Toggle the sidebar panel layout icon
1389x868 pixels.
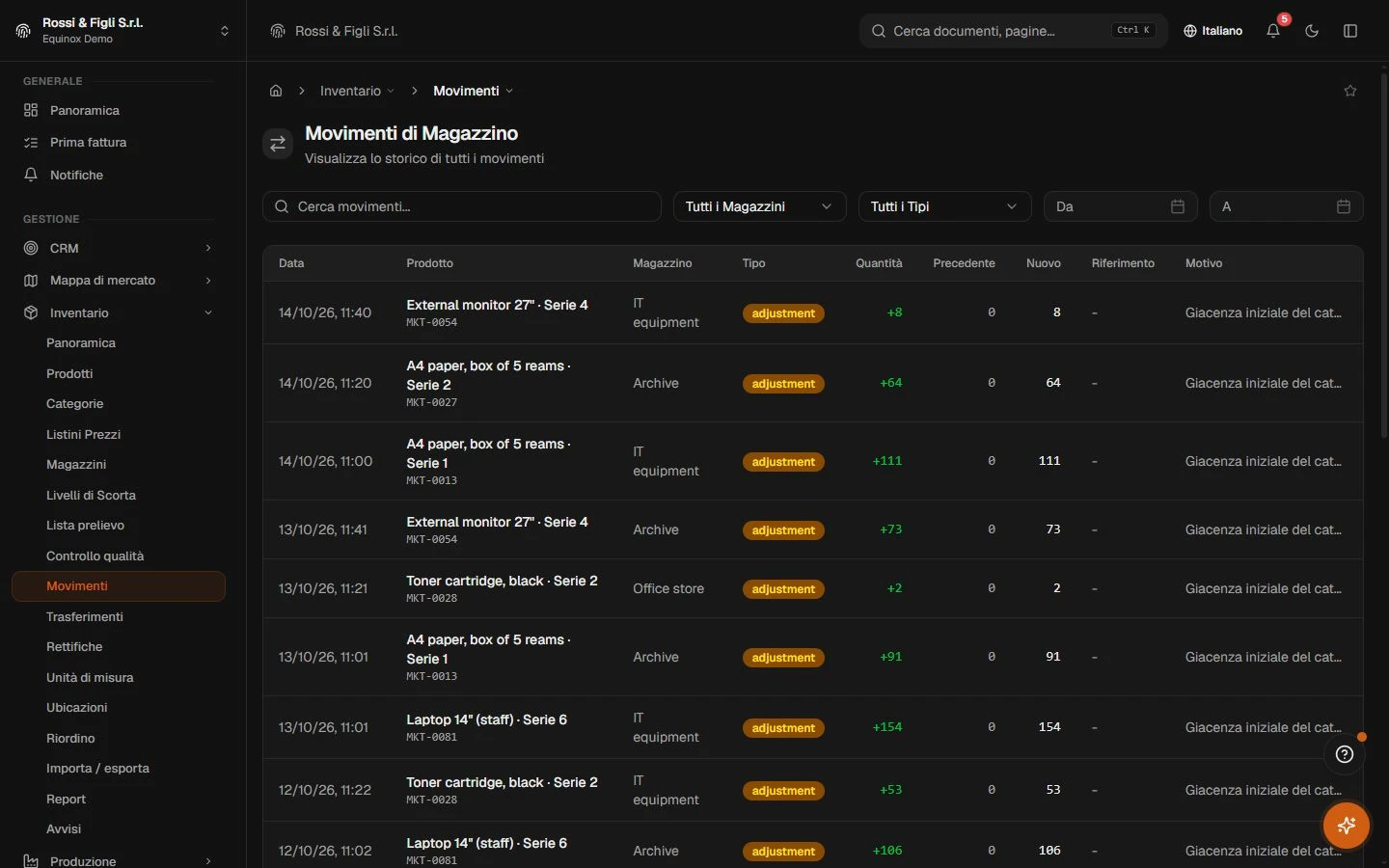(1350, 31)
